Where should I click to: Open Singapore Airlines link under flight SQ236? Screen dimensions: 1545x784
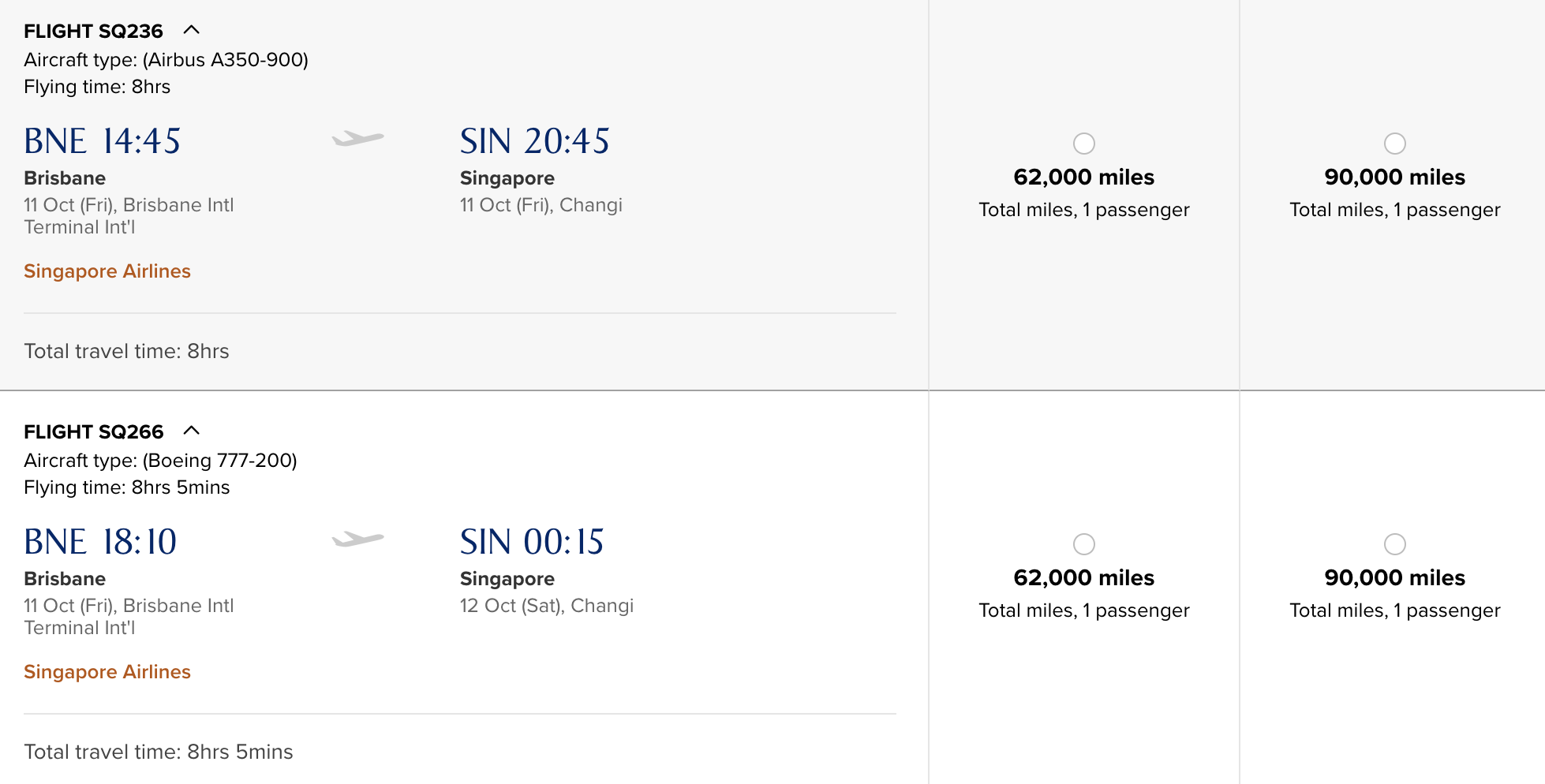107,271
